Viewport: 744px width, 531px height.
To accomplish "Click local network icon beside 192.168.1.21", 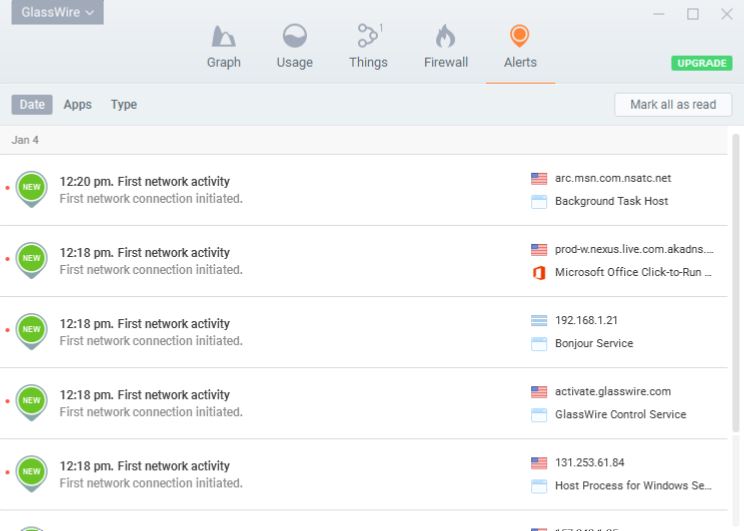I will click(539, 321).
